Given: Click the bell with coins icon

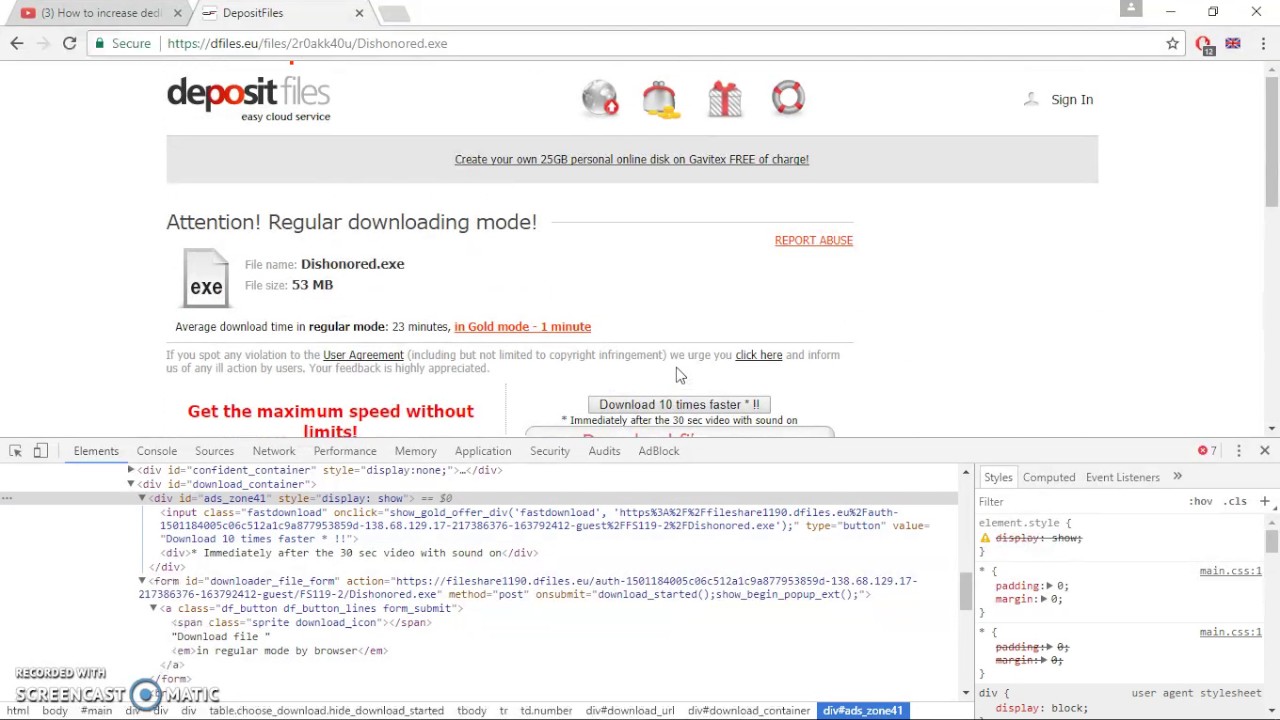Looking at the screenshot, I should 661,99.
